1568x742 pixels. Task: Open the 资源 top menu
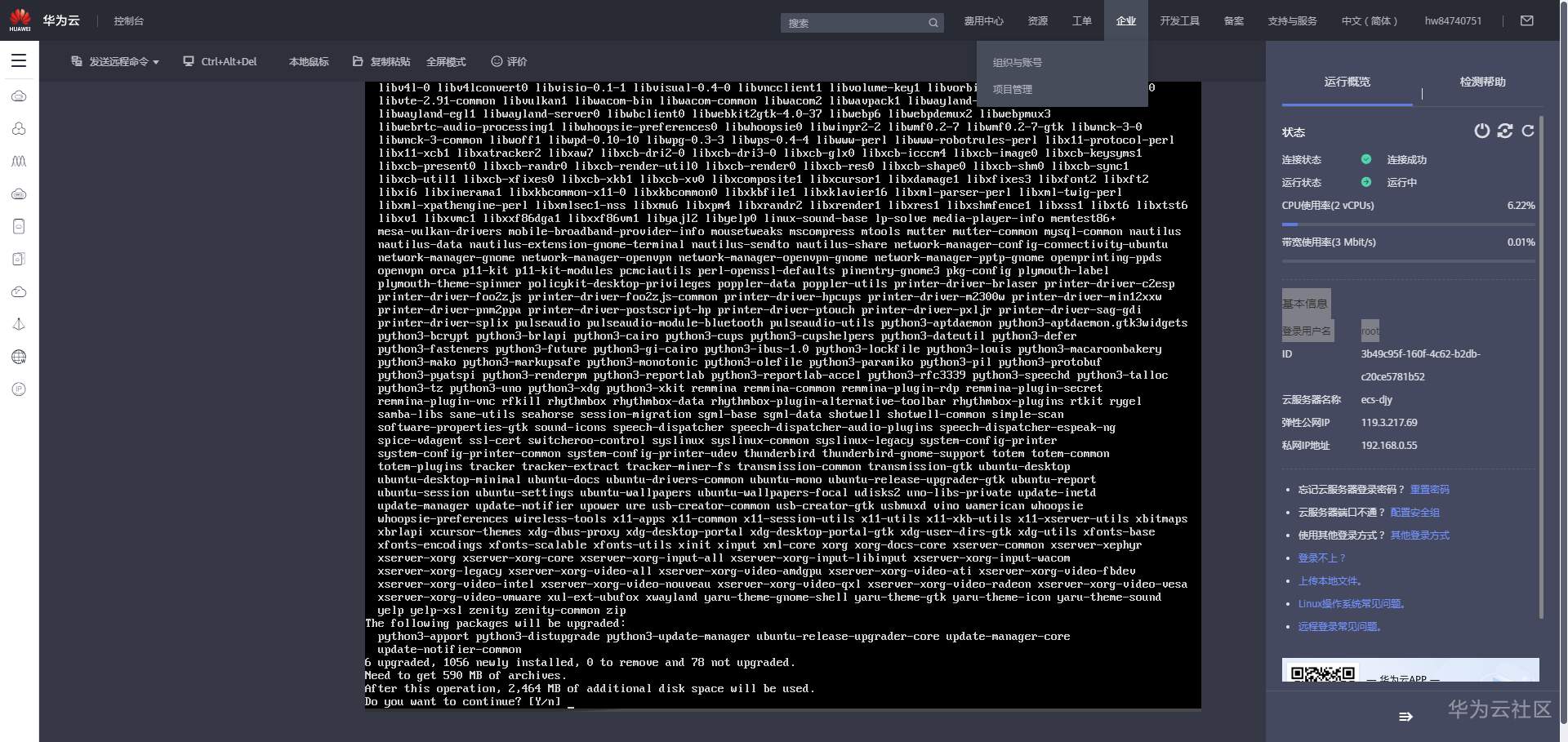(x=1038, y=21)
